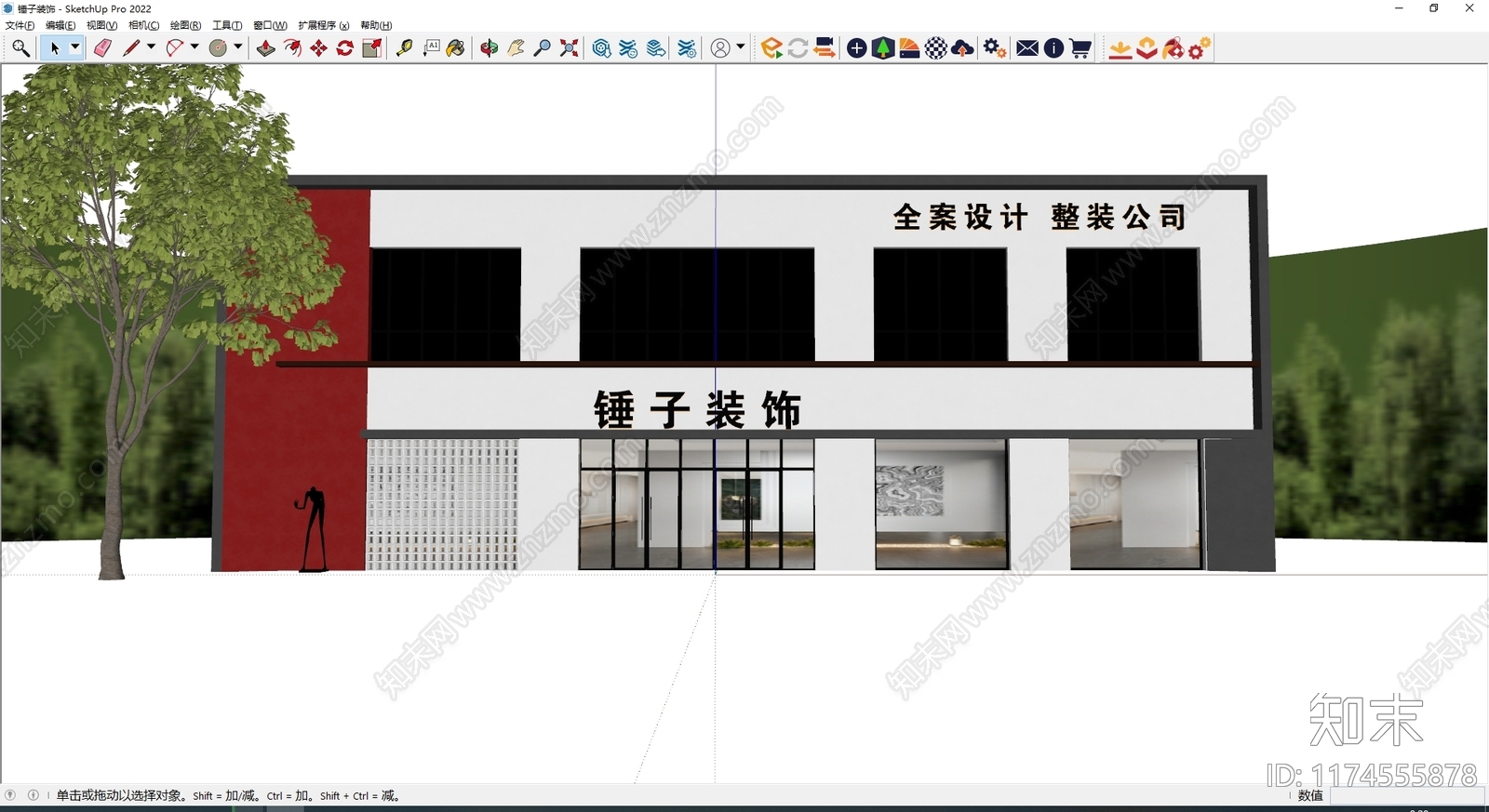This screenshot has height=812, width=1489.
Task: Select the Circle shapes tool
Action: click(x=218, y=48)
